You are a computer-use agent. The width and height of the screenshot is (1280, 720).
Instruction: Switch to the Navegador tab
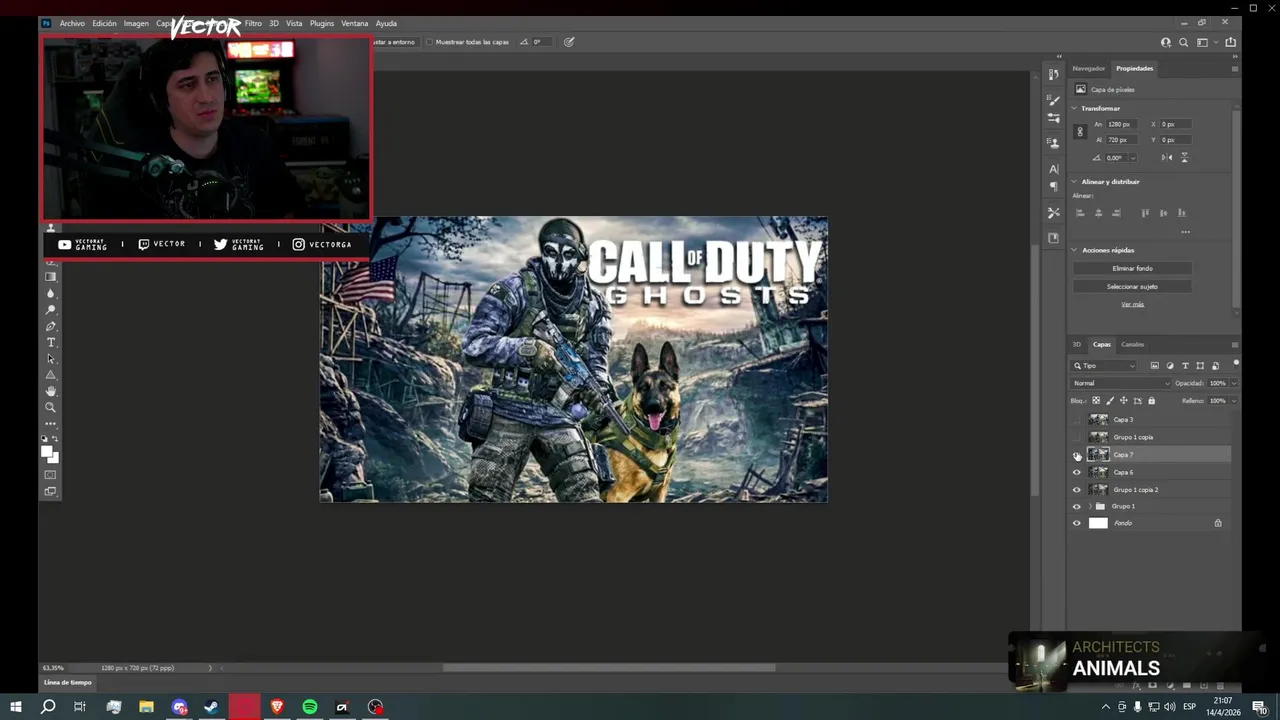[x=1089, y=68]
